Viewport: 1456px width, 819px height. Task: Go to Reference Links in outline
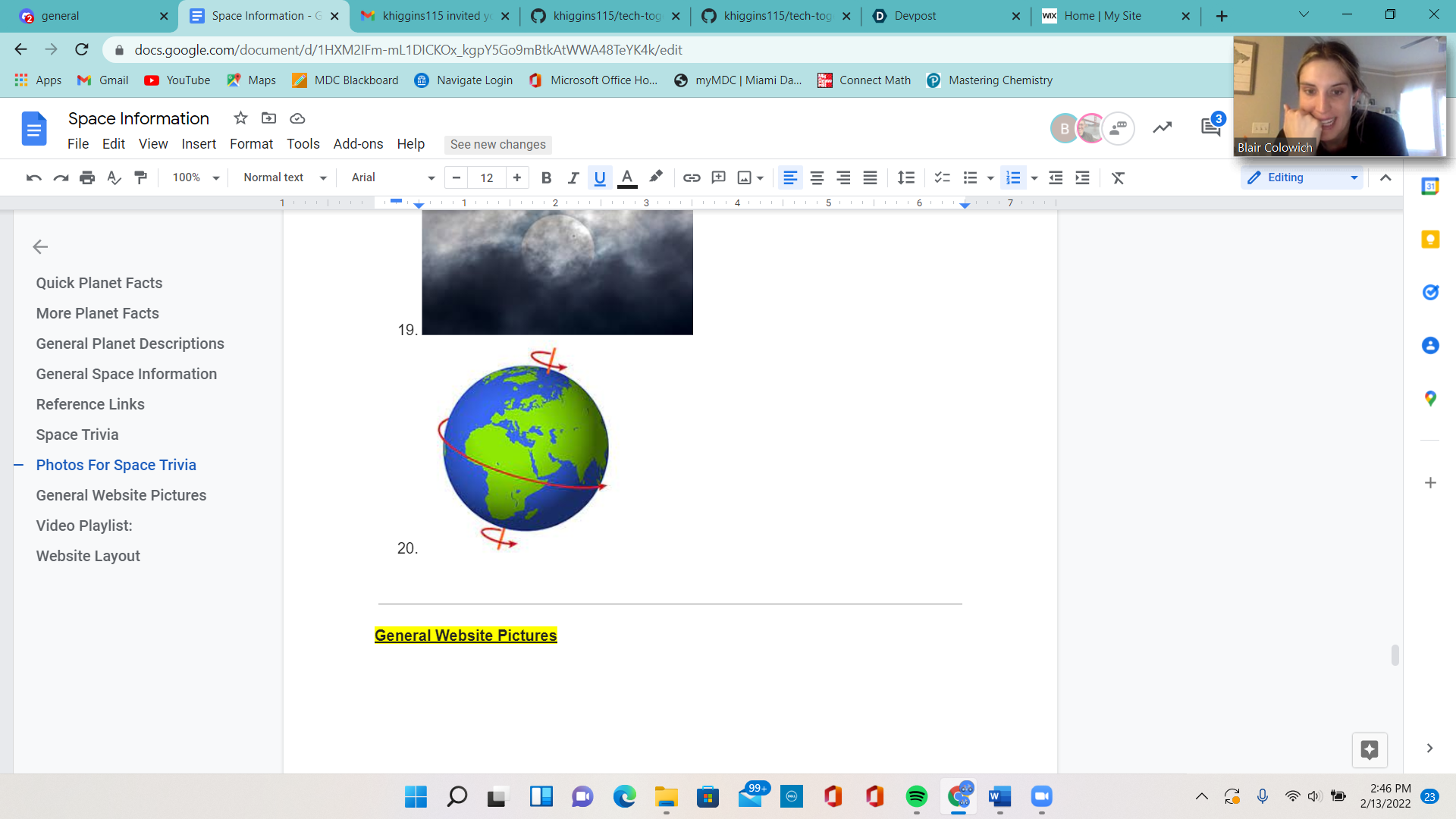coord(90,404)
